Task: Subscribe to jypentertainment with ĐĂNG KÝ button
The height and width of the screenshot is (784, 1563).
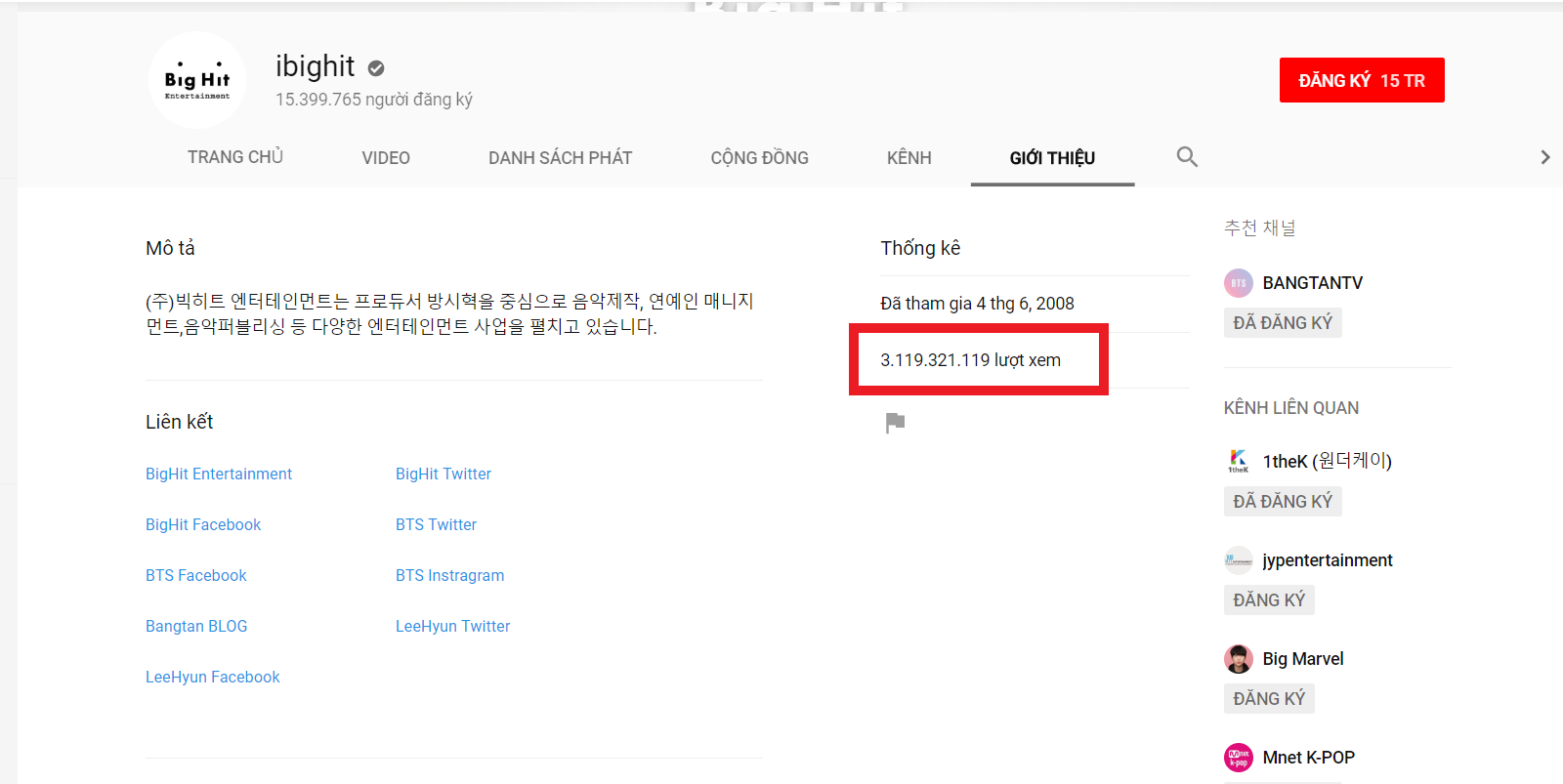Action: [x=1269, y=600]
